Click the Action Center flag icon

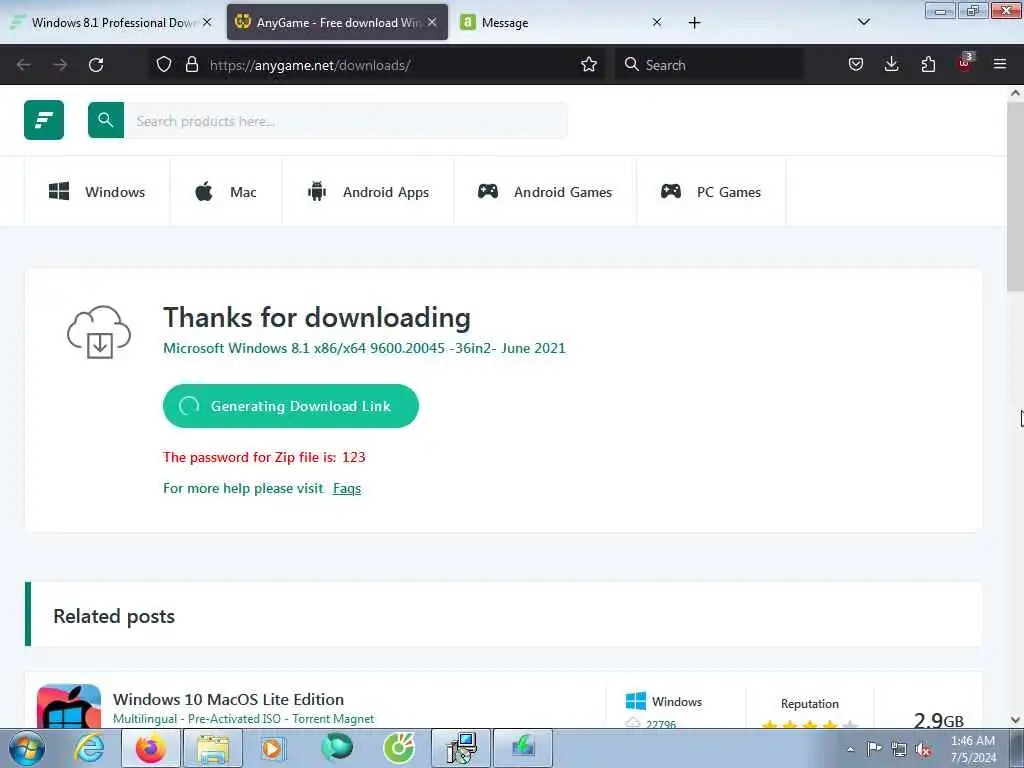coord(873,748)
